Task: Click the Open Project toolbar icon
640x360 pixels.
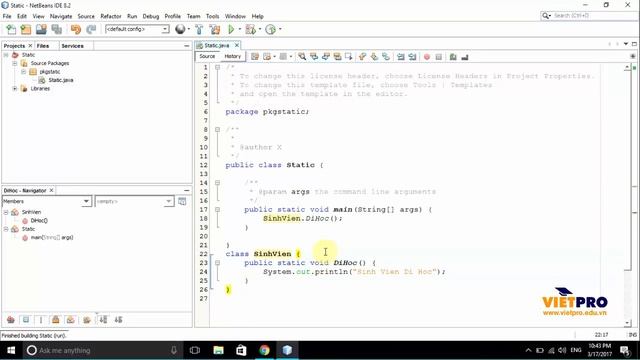Action: pos(41,29)
